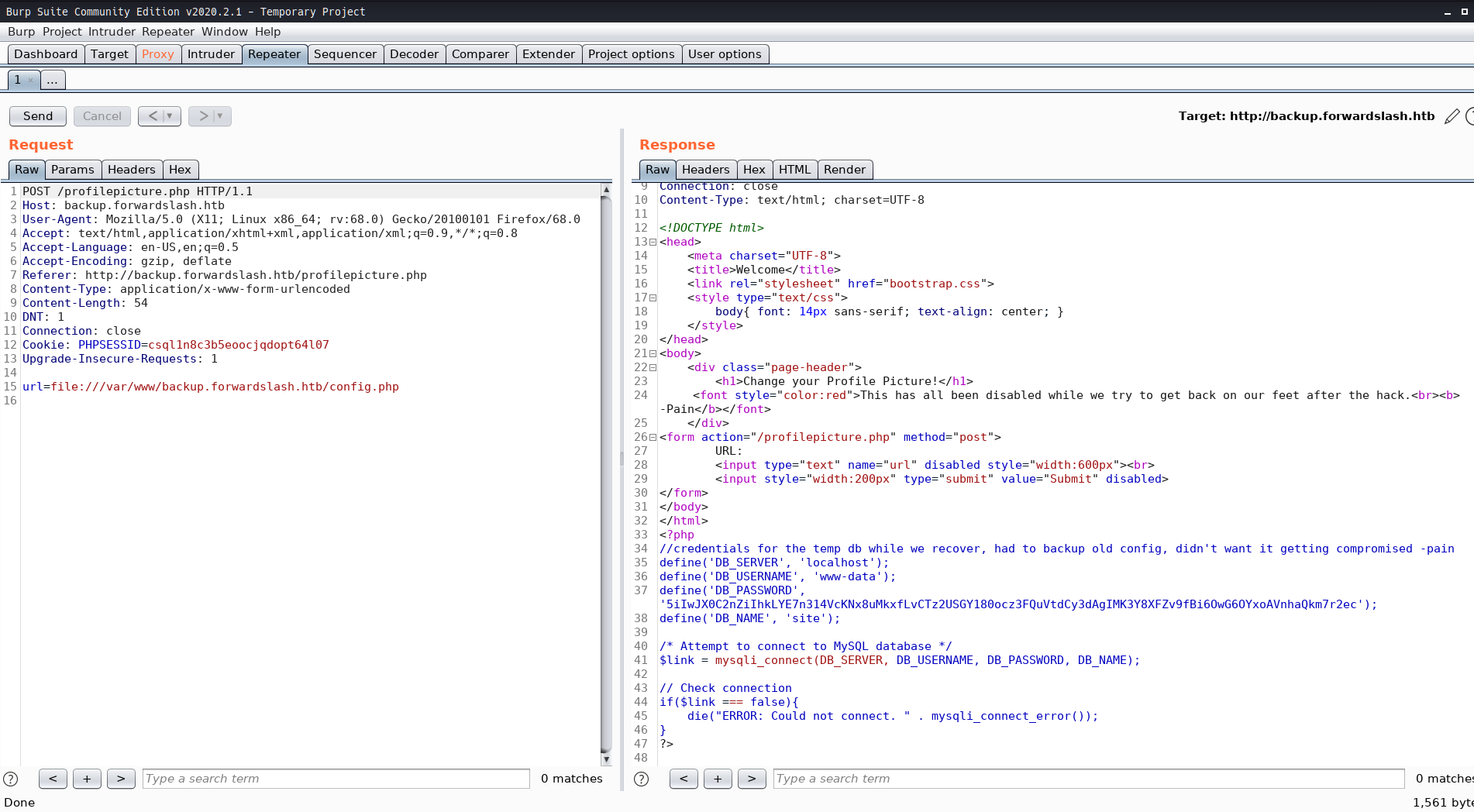Screen dimensions: 1474x812
Task: Close Repeater tab 1 with x
Action: click(31, 80)
